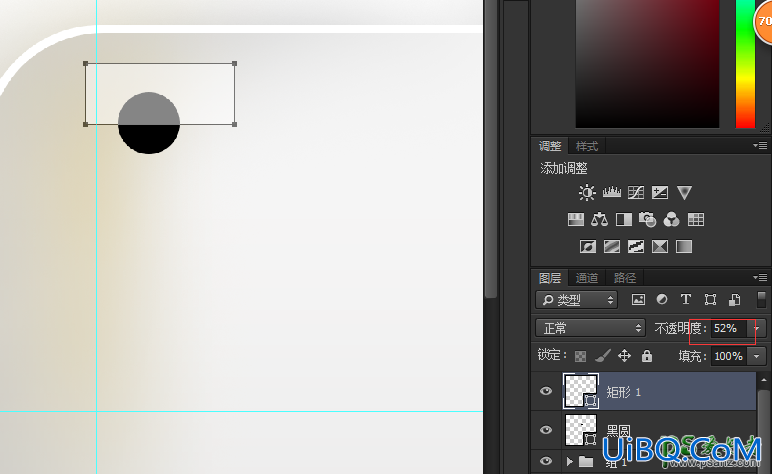Screen dimensions: 772x474
Task: Open the 图层 panel flyout menu
Action: (x=760, y=278)
